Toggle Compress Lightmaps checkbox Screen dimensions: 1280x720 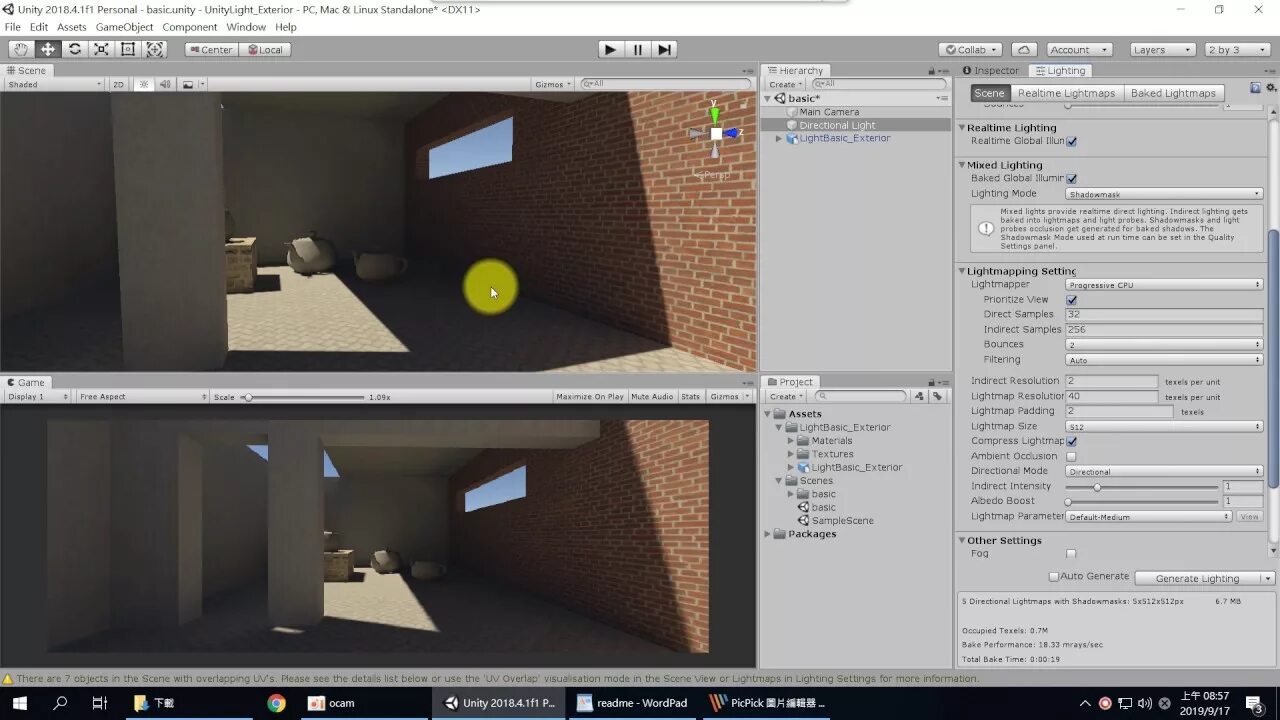pyautogui.click(x=1071, y=441)
